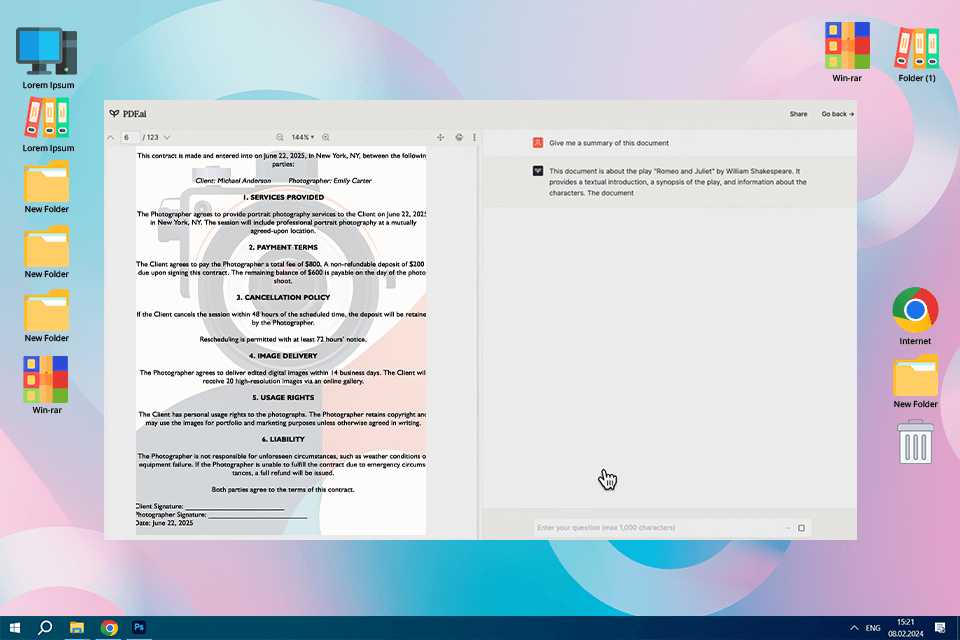Click the ENG language indicator

click(873, 628)
